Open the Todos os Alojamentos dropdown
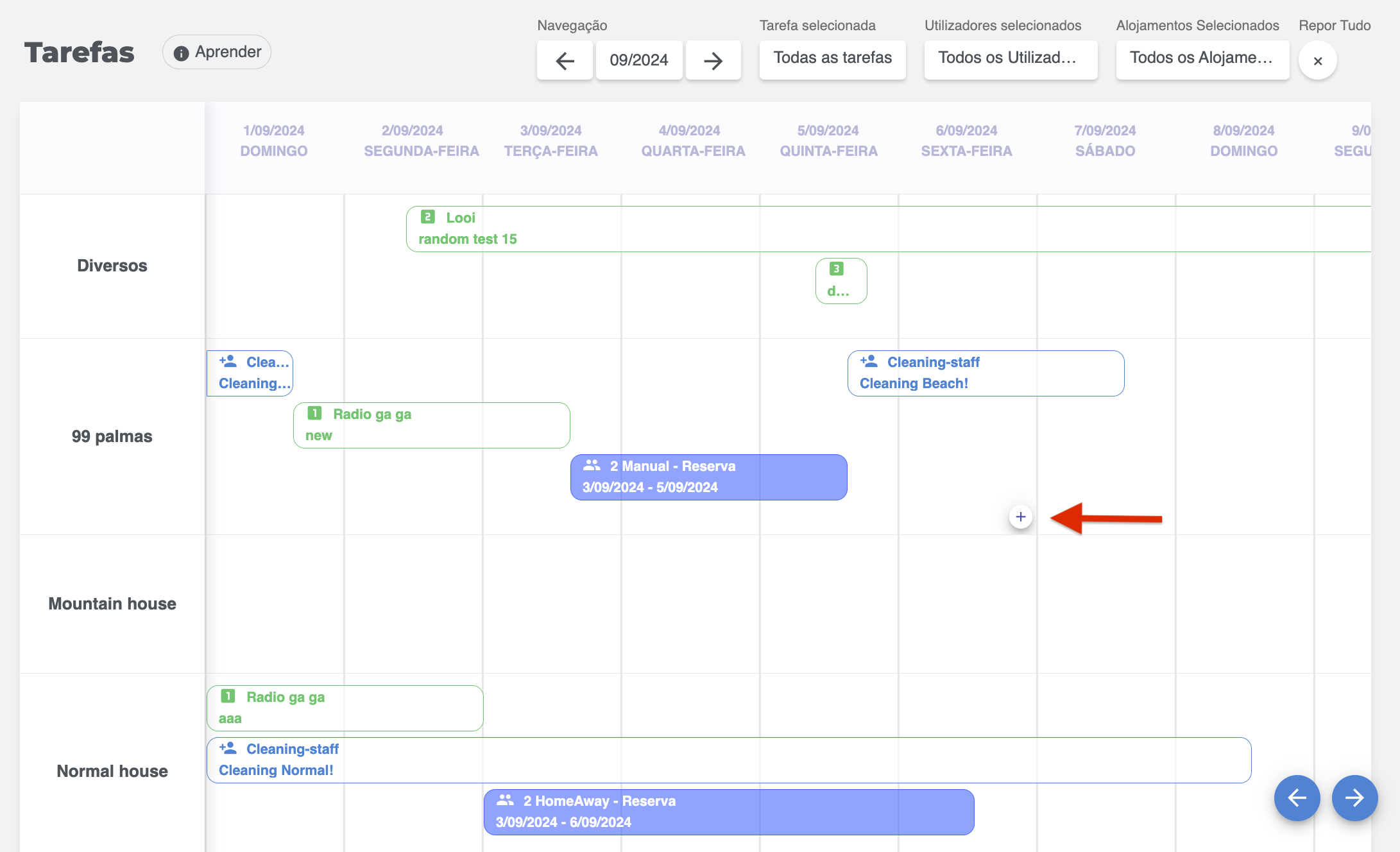The height and width of the screenshot is (852, 1400). 1202,59
